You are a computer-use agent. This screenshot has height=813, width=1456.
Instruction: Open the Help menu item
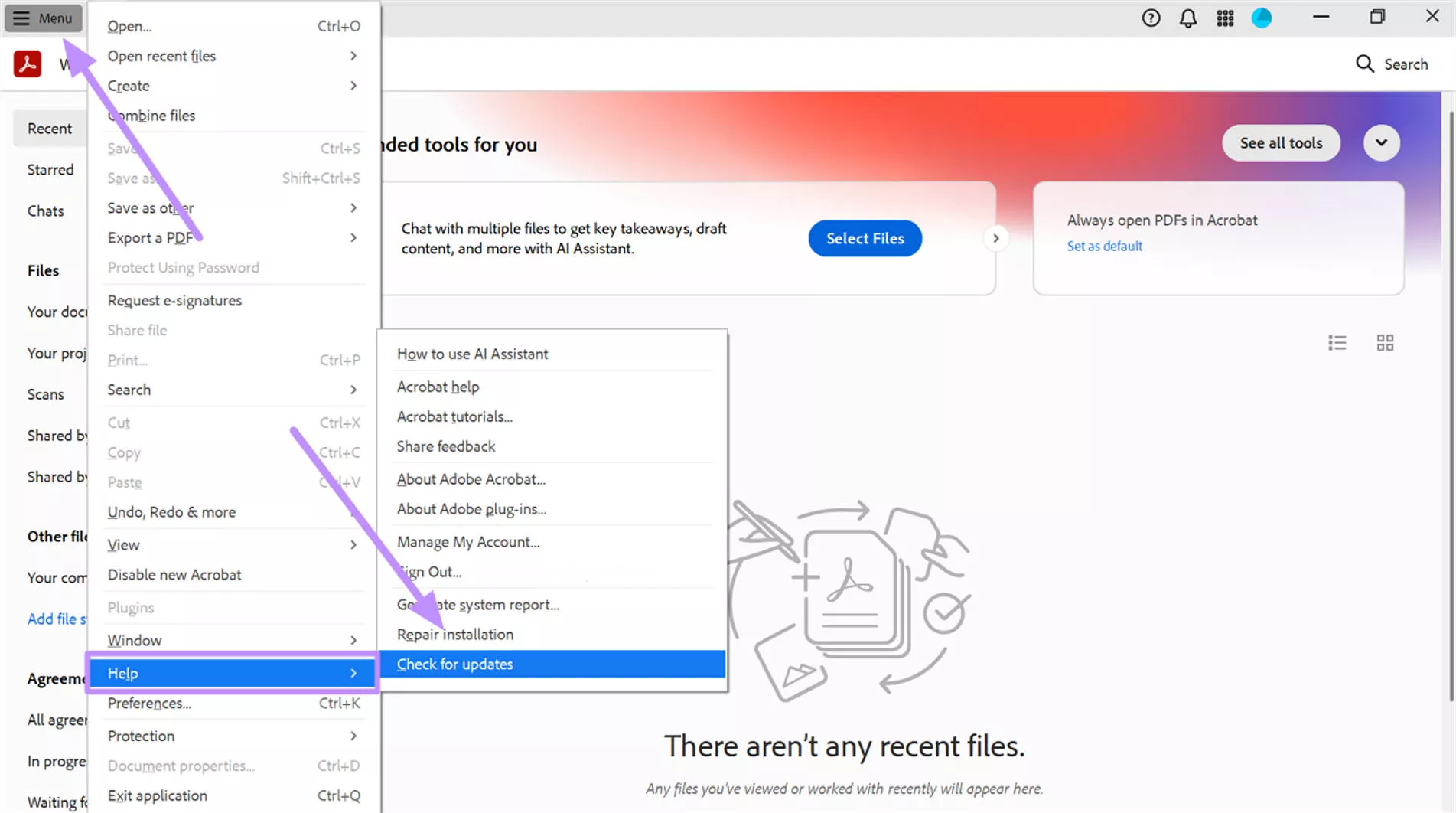point(233,673)
